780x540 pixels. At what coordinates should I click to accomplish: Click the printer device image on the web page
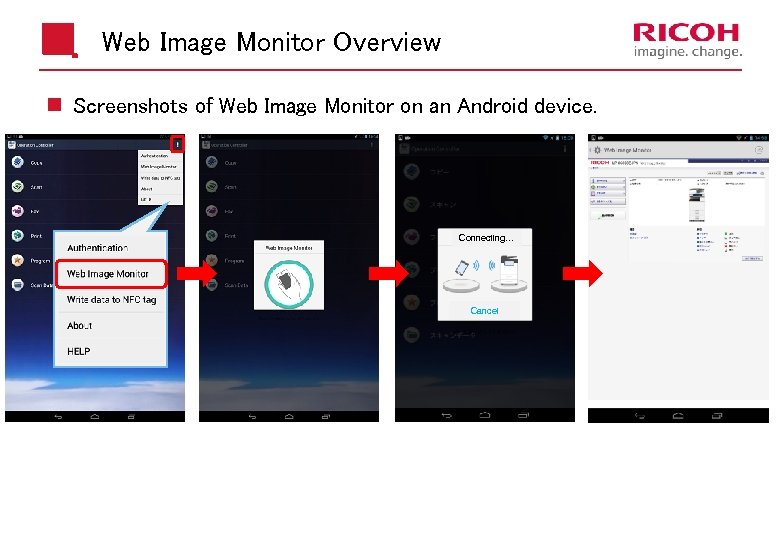click(696, 204)
